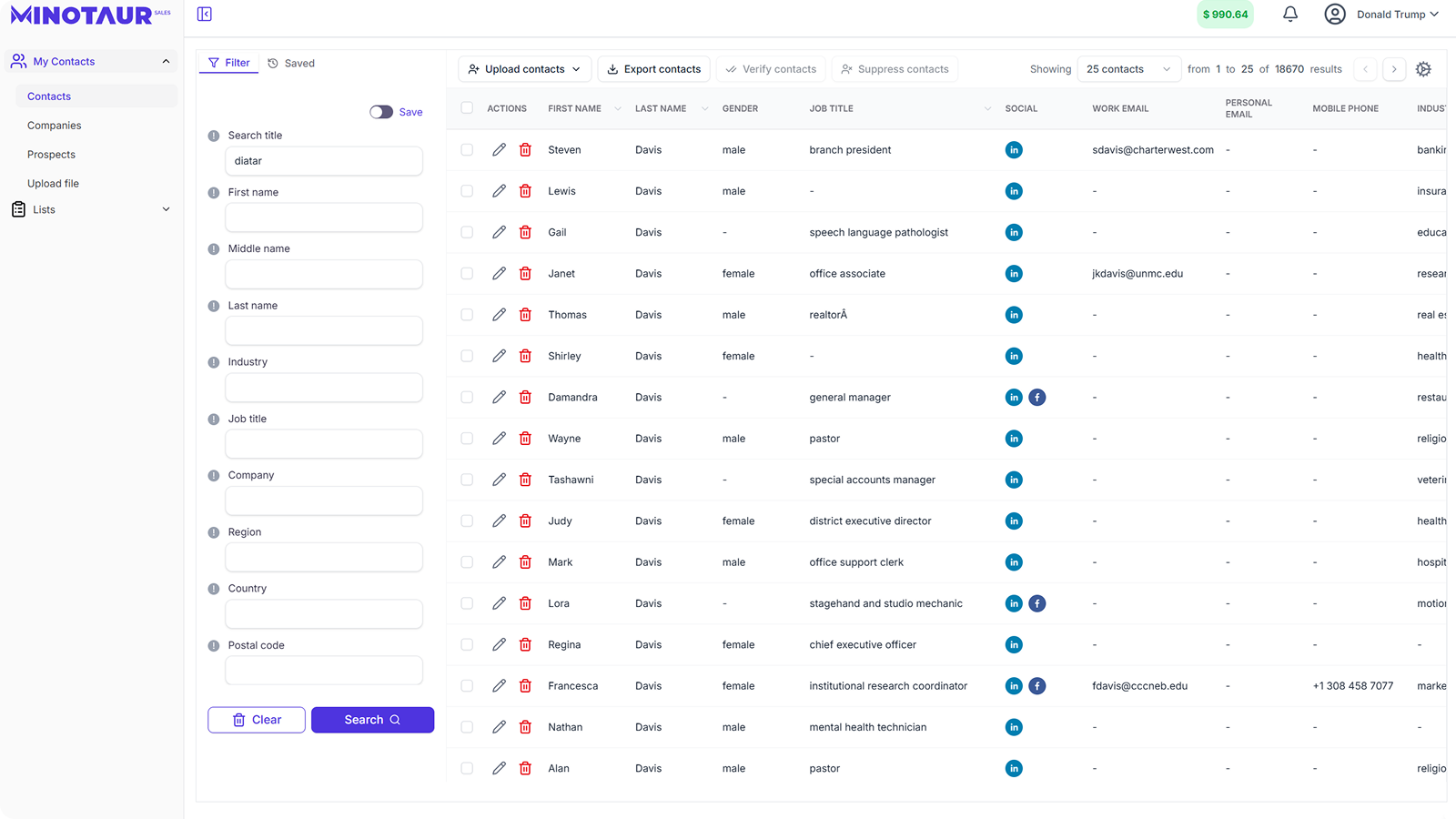Collapse the sidebar panel icon
Image resolution: width=1456 pixels, height=819 pixels.
click(205, 14)
